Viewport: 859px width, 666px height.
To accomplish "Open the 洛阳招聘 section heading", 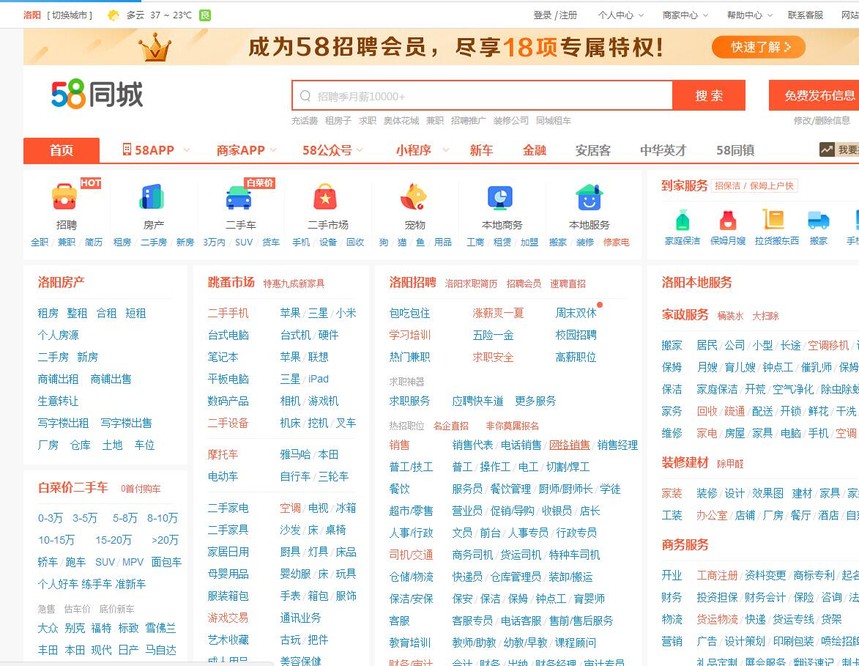I will [x=413, y=282].
